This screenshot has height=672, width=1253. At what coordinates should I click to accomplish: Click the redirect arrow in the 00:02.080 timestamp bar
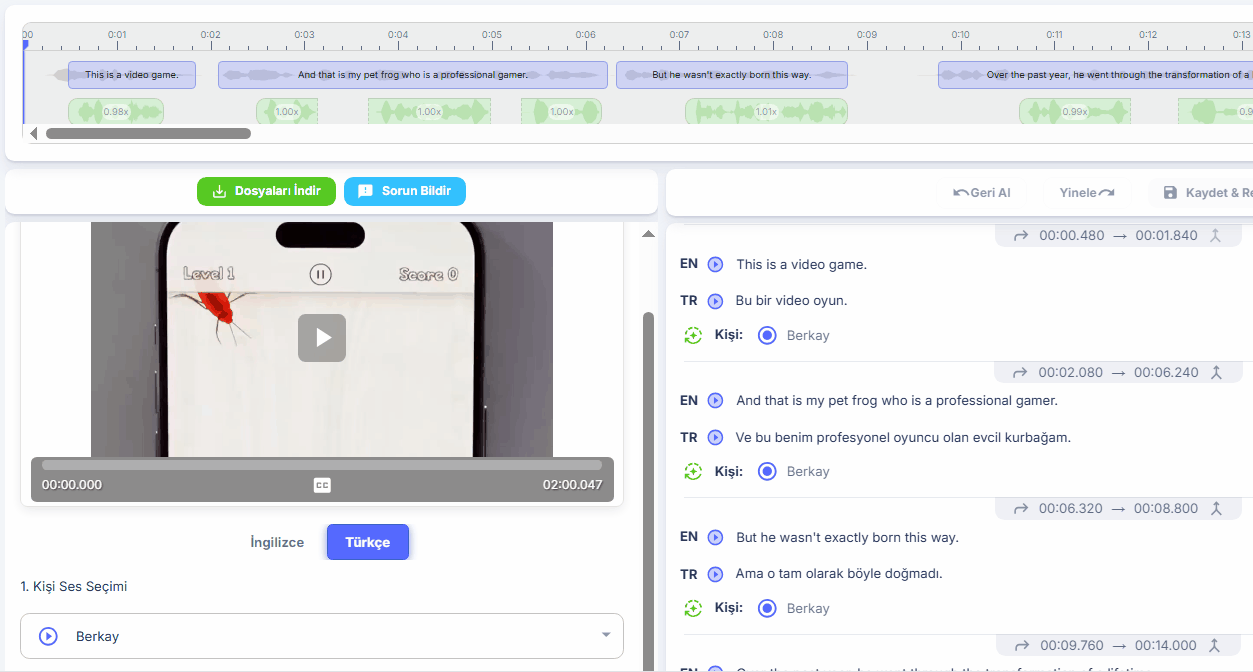[1020, 371]
